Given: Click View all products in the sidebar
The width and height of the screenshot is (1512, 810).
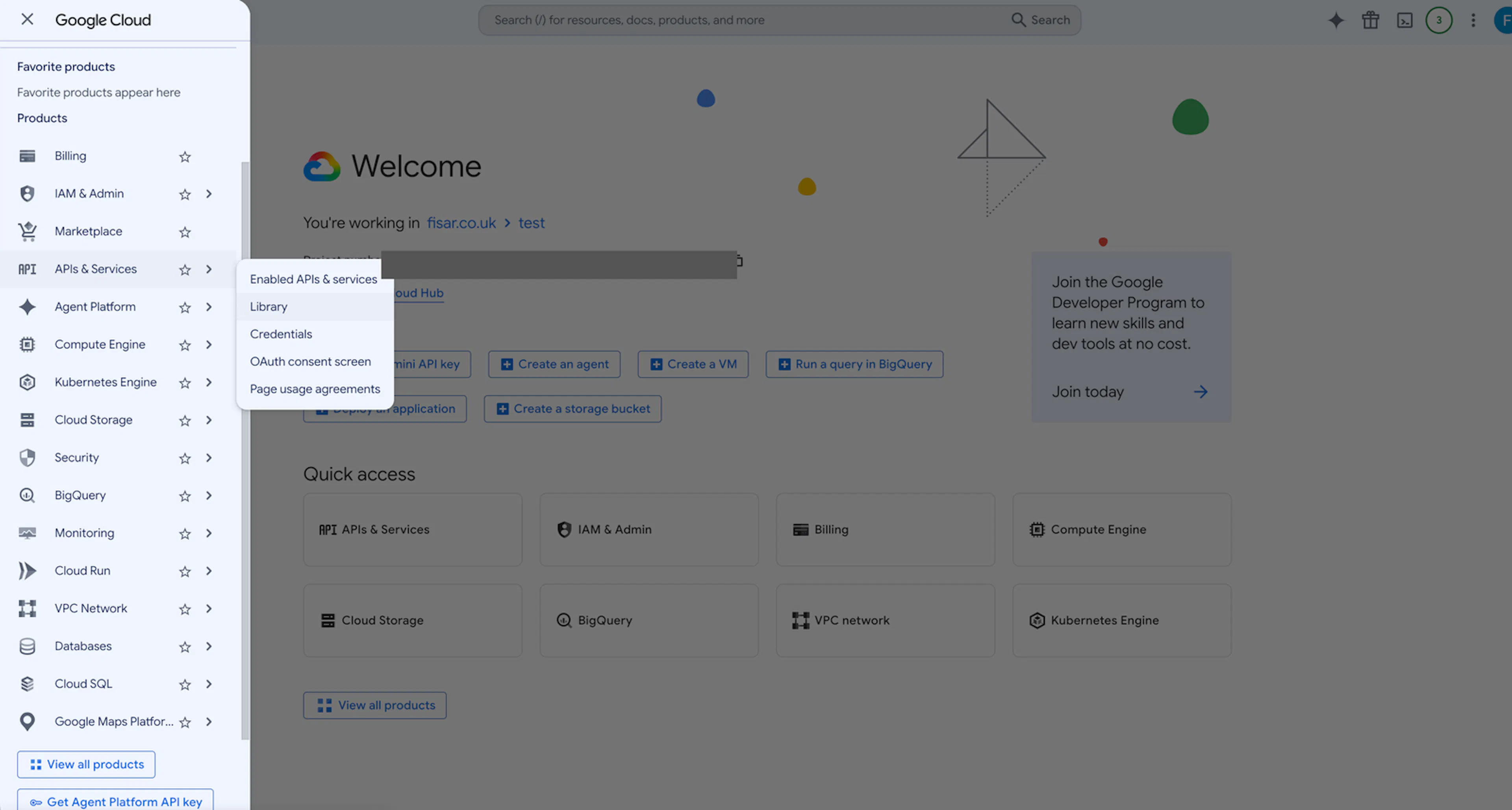Looking at the screenshot, I should point(86,764).
